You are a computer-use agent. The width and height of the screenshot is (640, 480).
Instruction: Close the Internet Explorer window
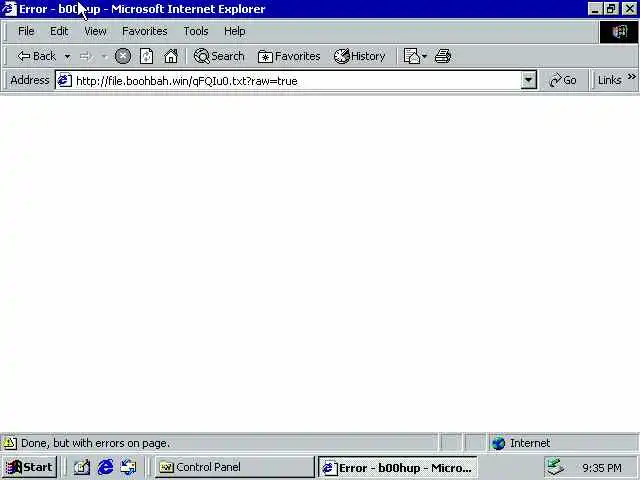coord(629,9)
